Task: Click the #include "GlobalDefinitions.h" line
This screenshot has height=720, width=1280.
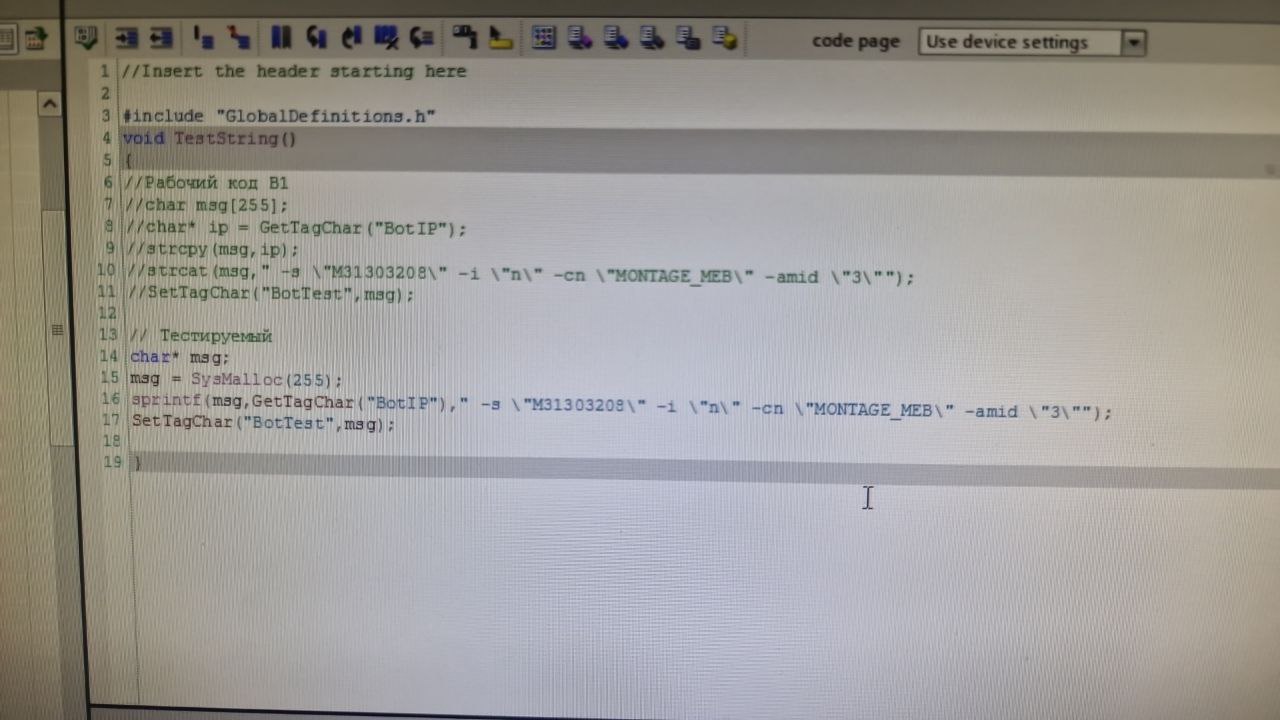Action: [x=279, y=116]
